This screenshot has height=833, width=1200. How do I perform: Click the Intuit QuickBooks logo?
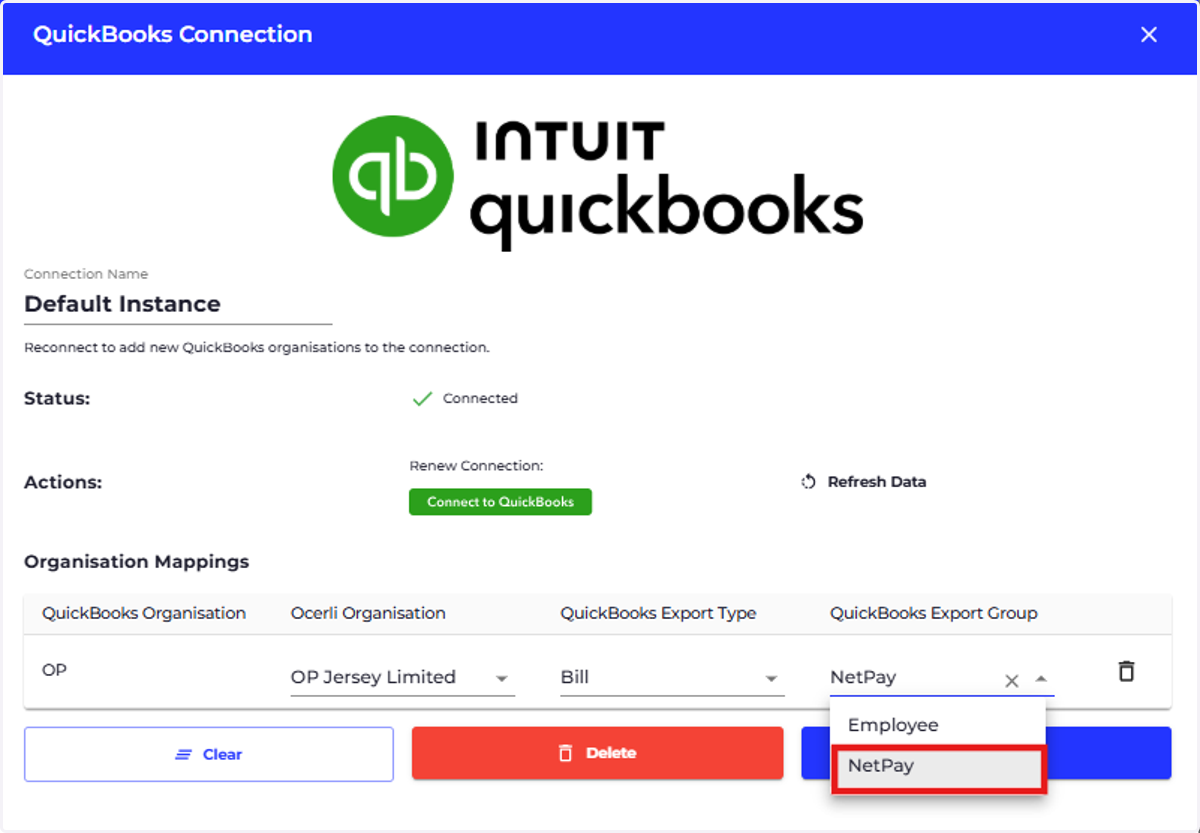coord(598,184)
